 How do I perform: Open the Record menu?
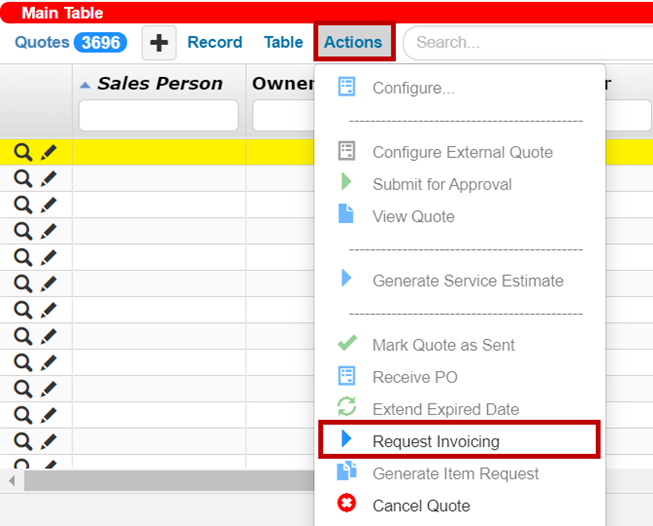coord(215,42)
